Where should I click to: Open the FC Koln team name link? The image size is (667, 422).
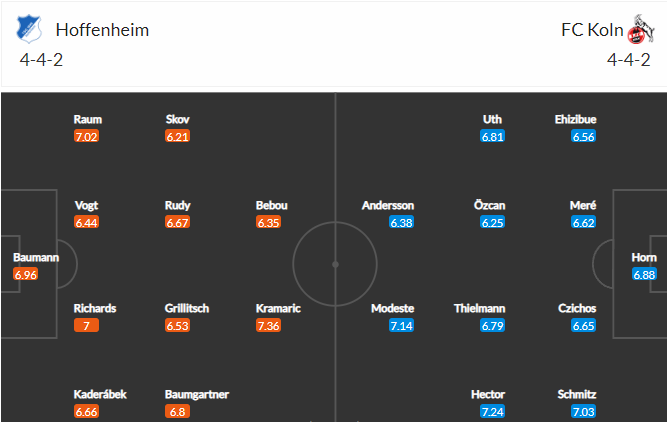[x=592, y=30]
